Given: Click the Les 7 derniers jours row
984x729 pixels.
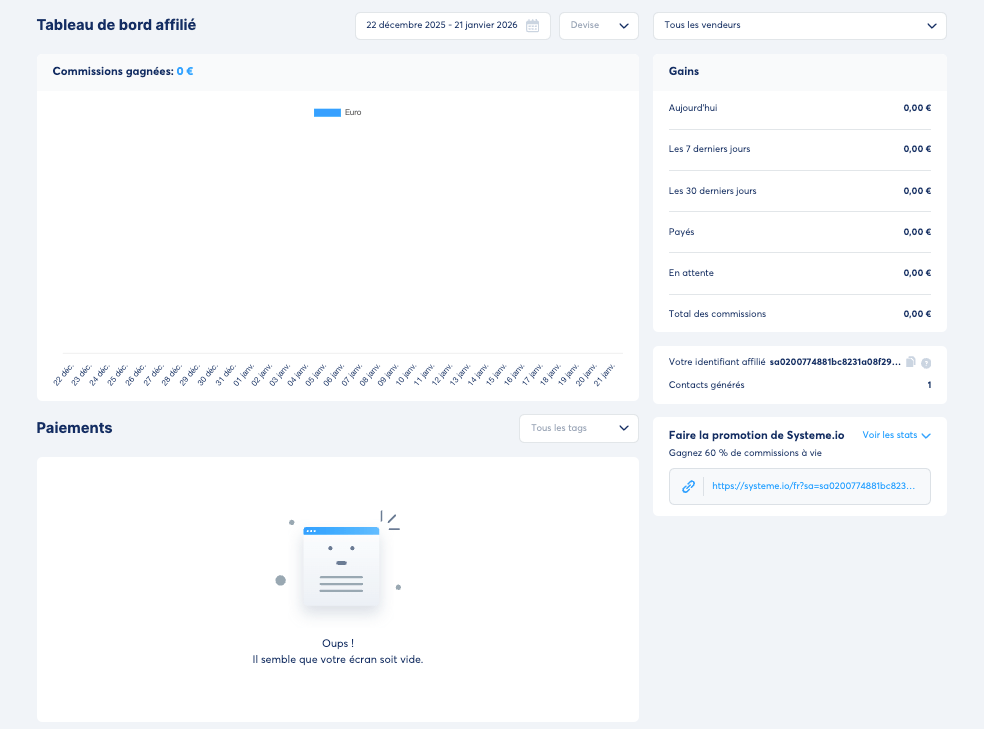Looking at the screenshot, I should [799, 149].
